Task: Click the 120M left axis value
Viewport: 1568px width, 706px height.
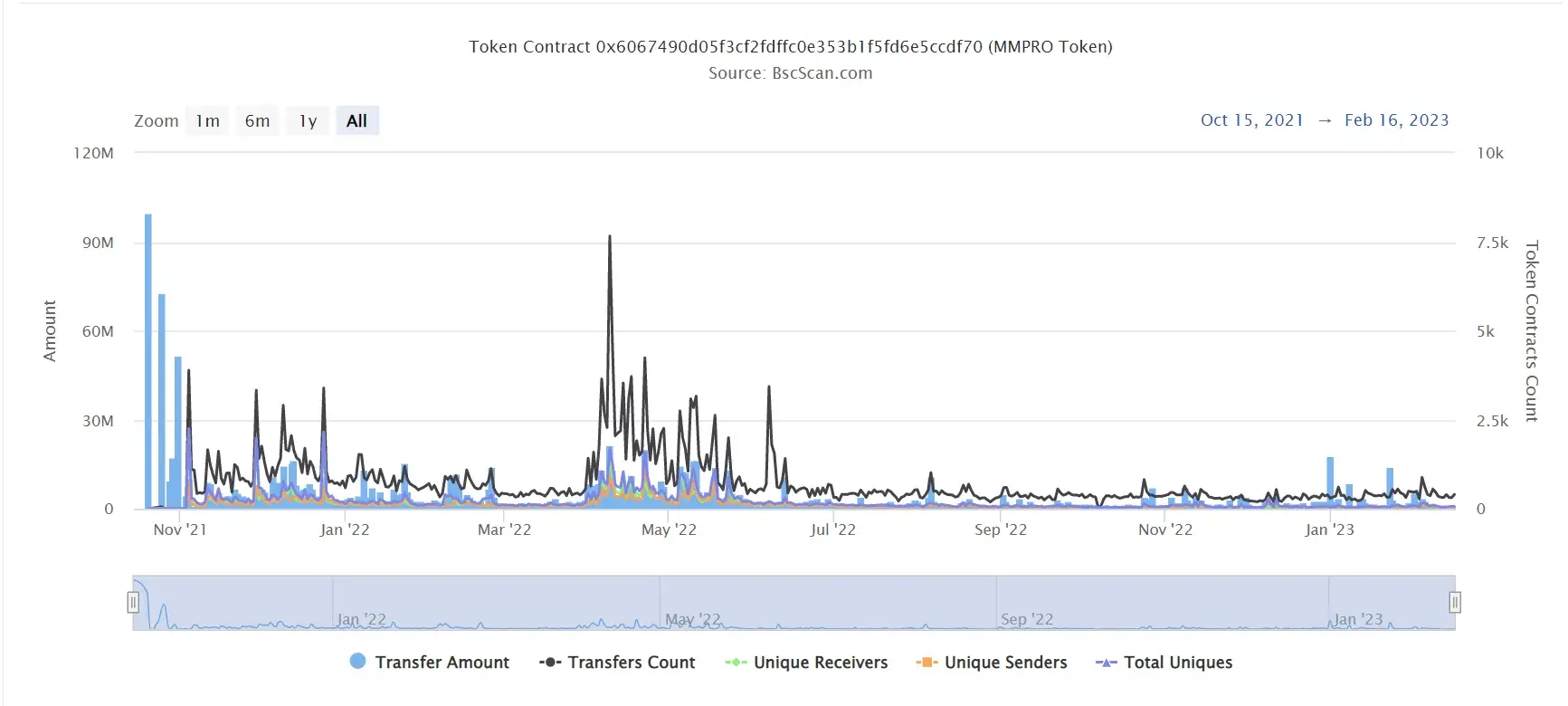Action: point(93,153)
